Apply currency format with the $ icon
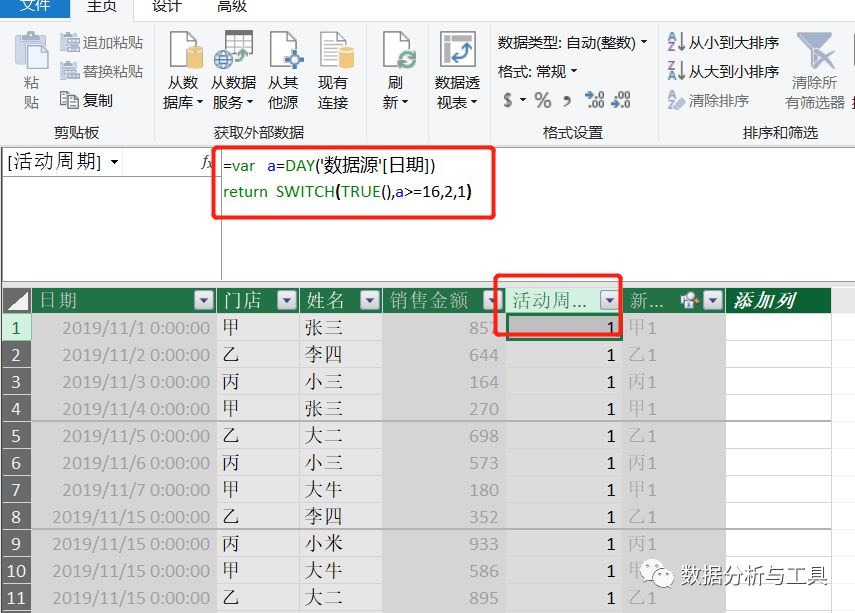Screen dimensions: 855x613 tap(510, 98)
